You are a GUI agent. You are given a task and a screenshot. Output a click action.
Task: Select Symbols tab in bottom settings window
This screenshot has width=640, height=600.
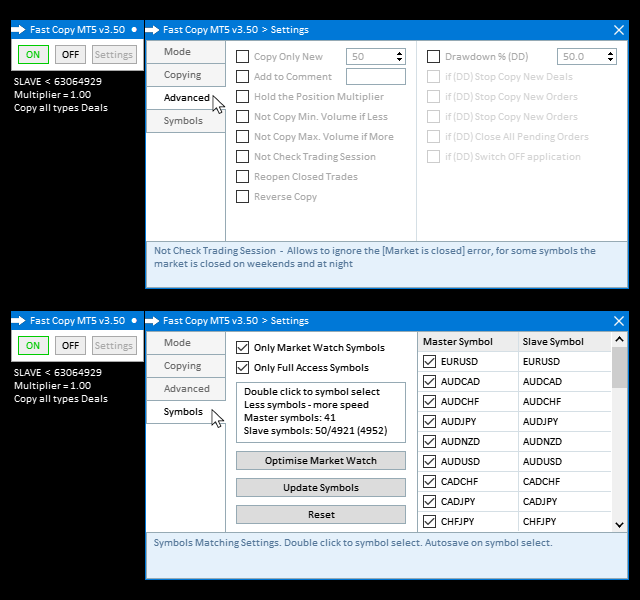pyautogui.click(x=186, y=412)
